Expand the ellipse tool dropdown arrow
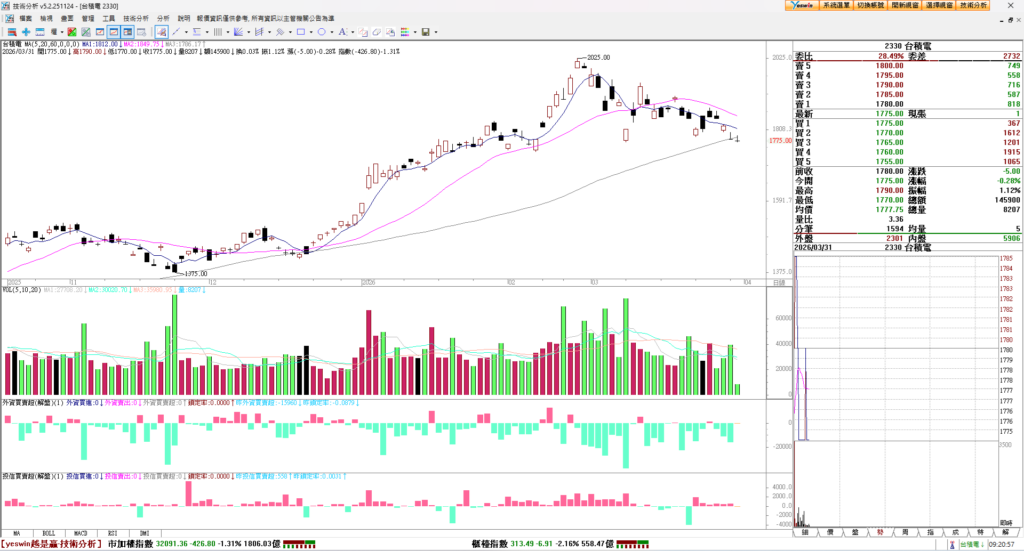 click(x=332, y=32)
